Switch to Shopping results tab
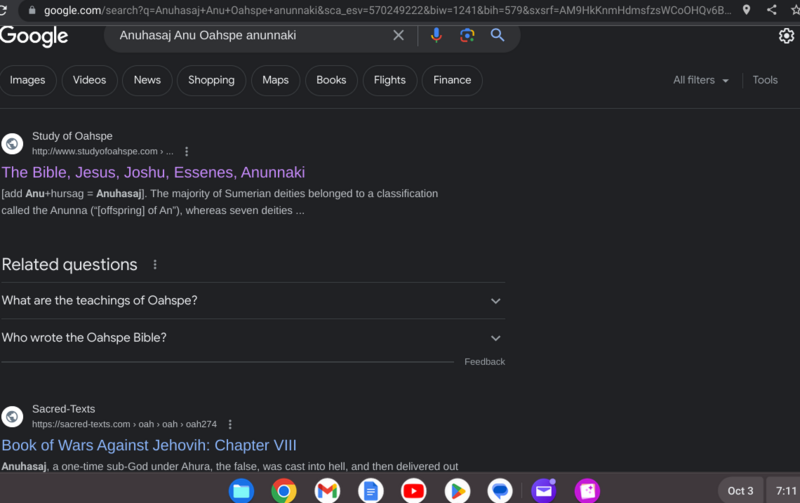This screenshot has height=503, width=800. (211, 80)
